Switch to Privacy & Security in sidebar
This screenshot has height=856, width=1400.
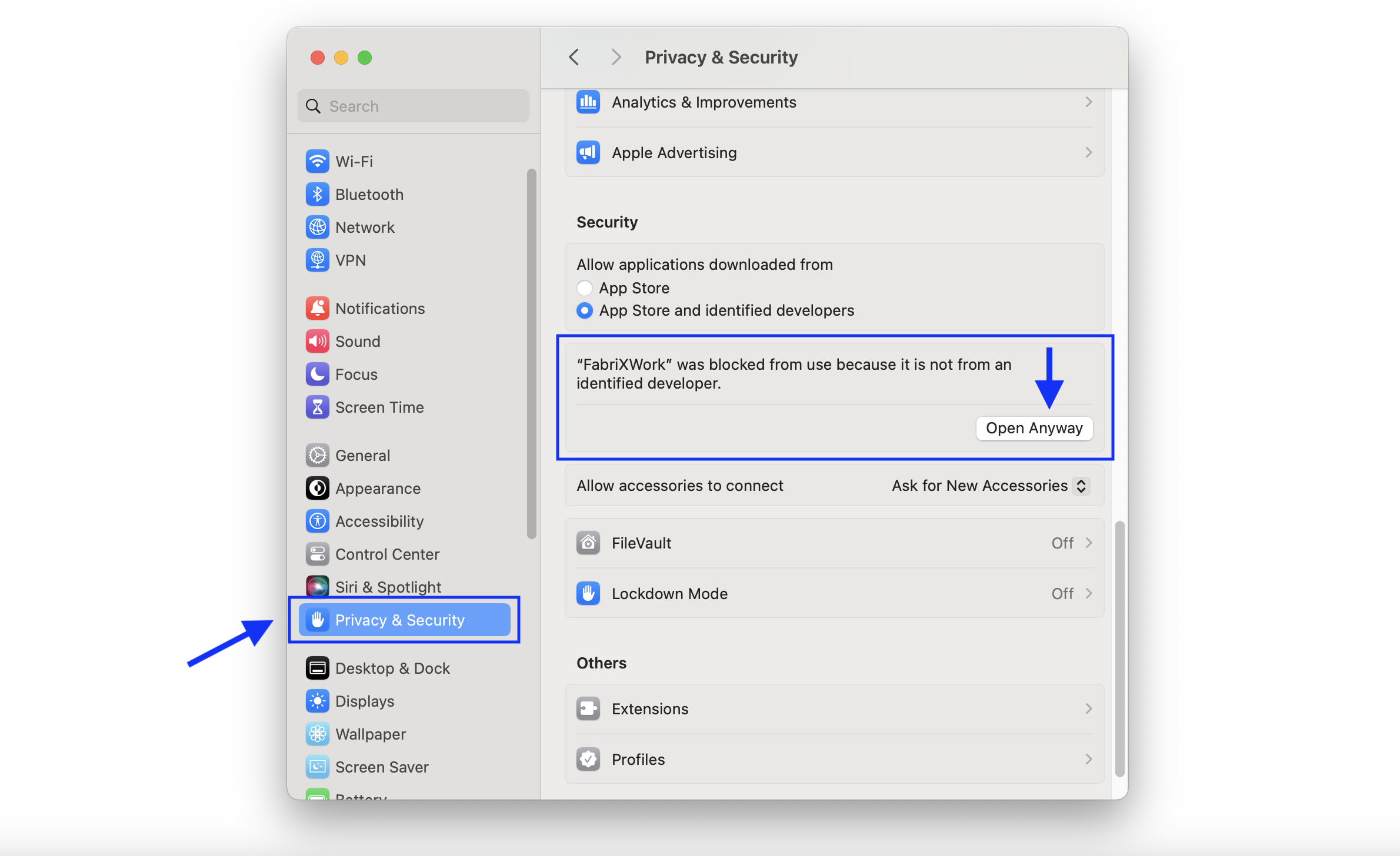pyautogui.click(x=399, y=619)
